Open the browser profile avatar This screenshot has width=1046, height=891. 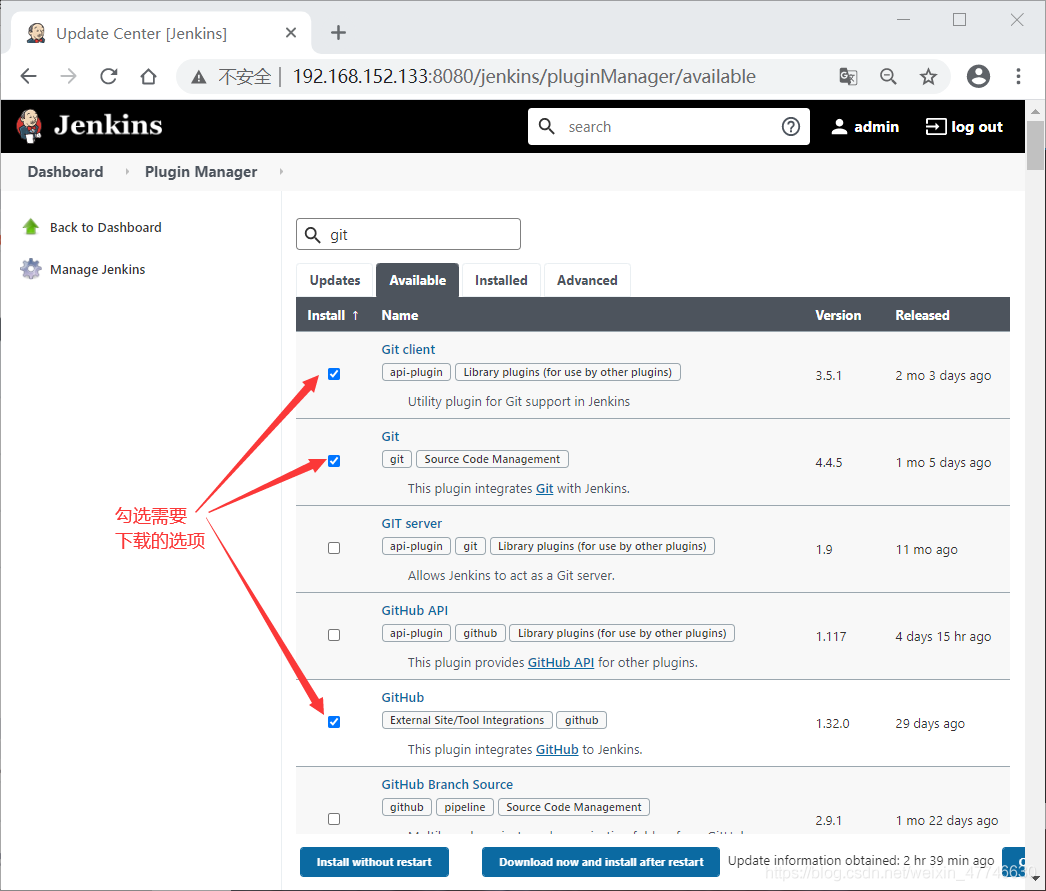tap(978, 76)
